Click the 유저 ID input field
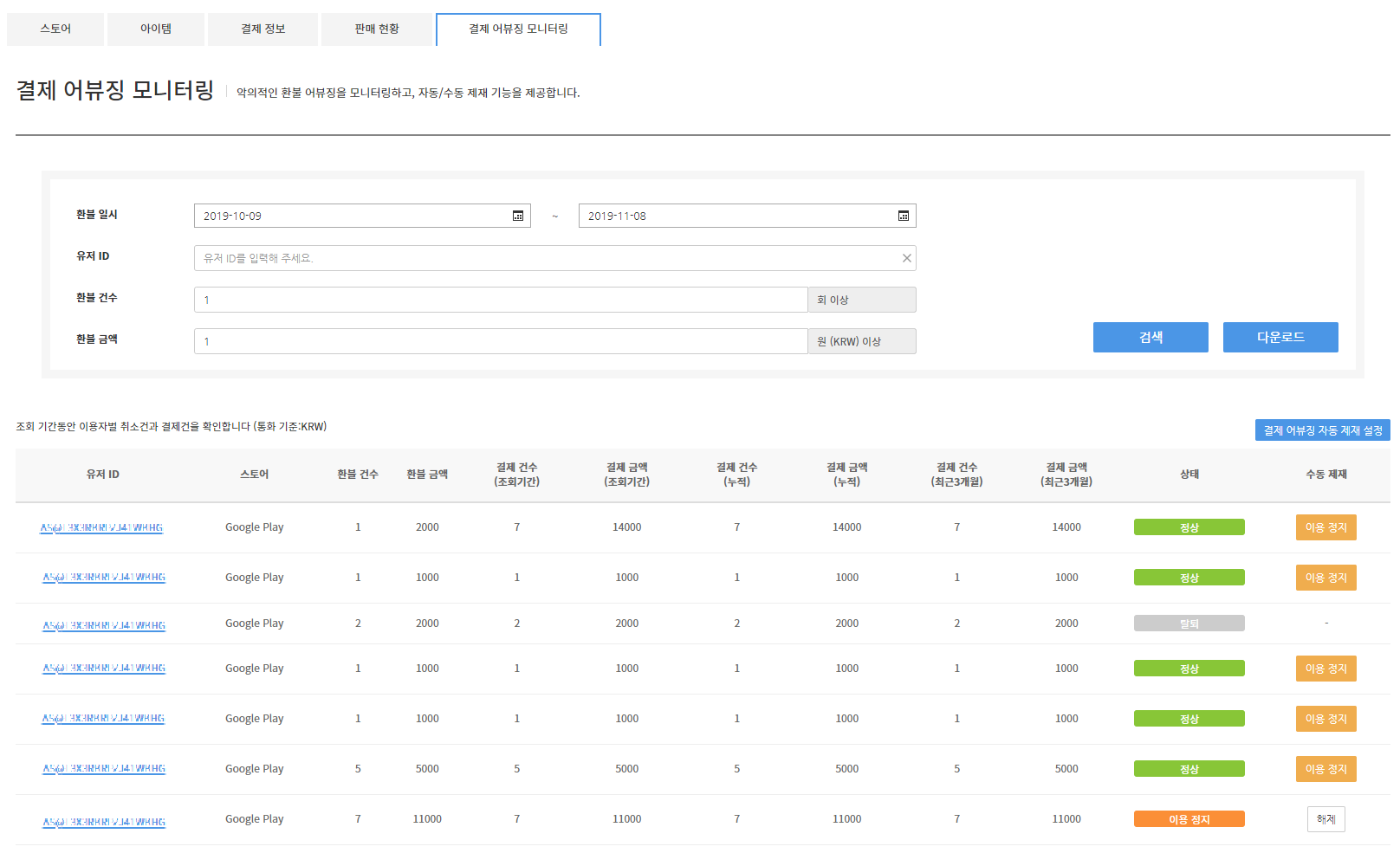The height and width of the screenshot is (853, 1400). coord(554,258)
